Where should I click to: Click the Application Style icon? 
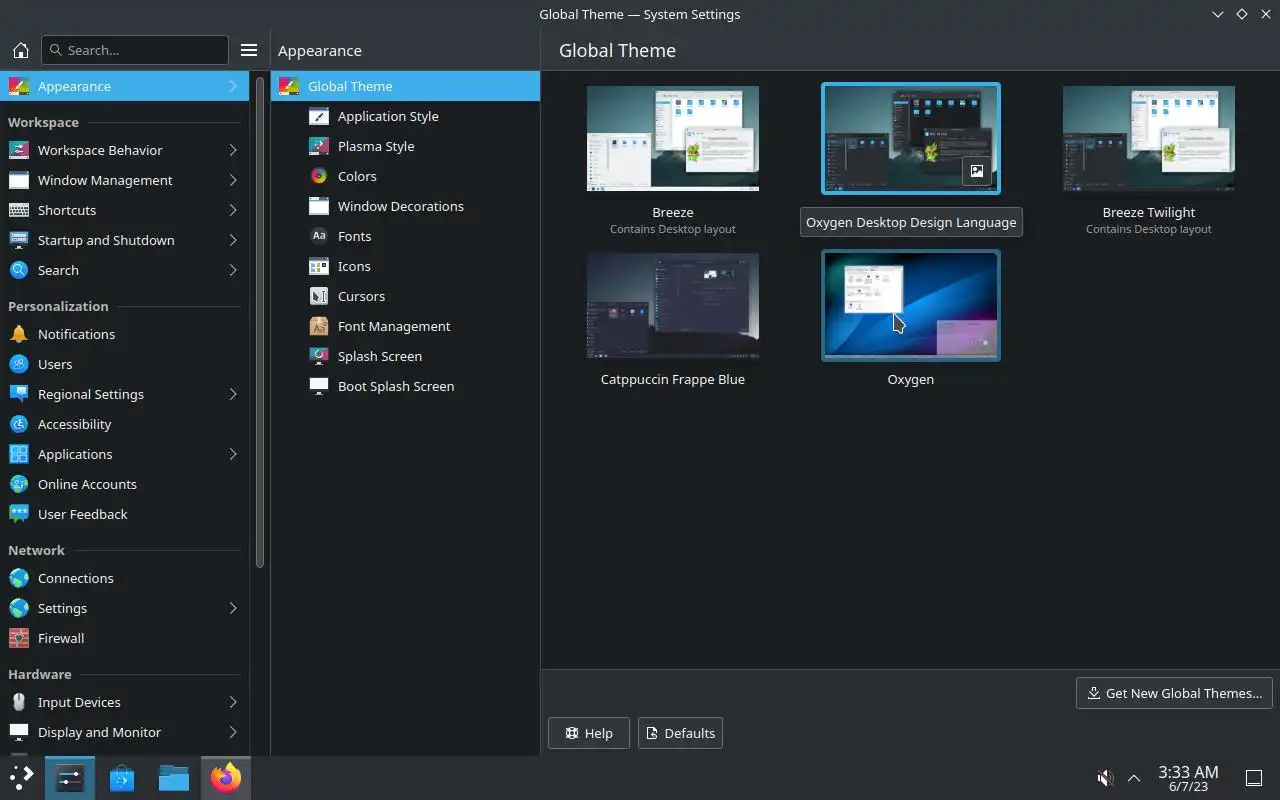319,116
